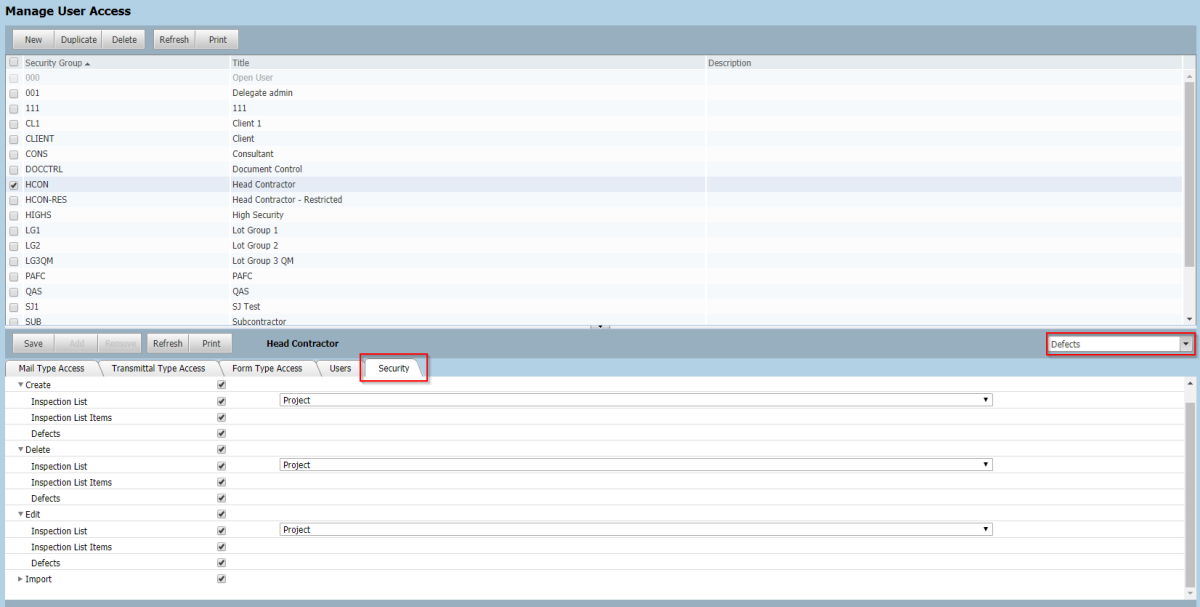
Task: Toggle Create Defects checkbox
Action: click(x=221, y=434)
